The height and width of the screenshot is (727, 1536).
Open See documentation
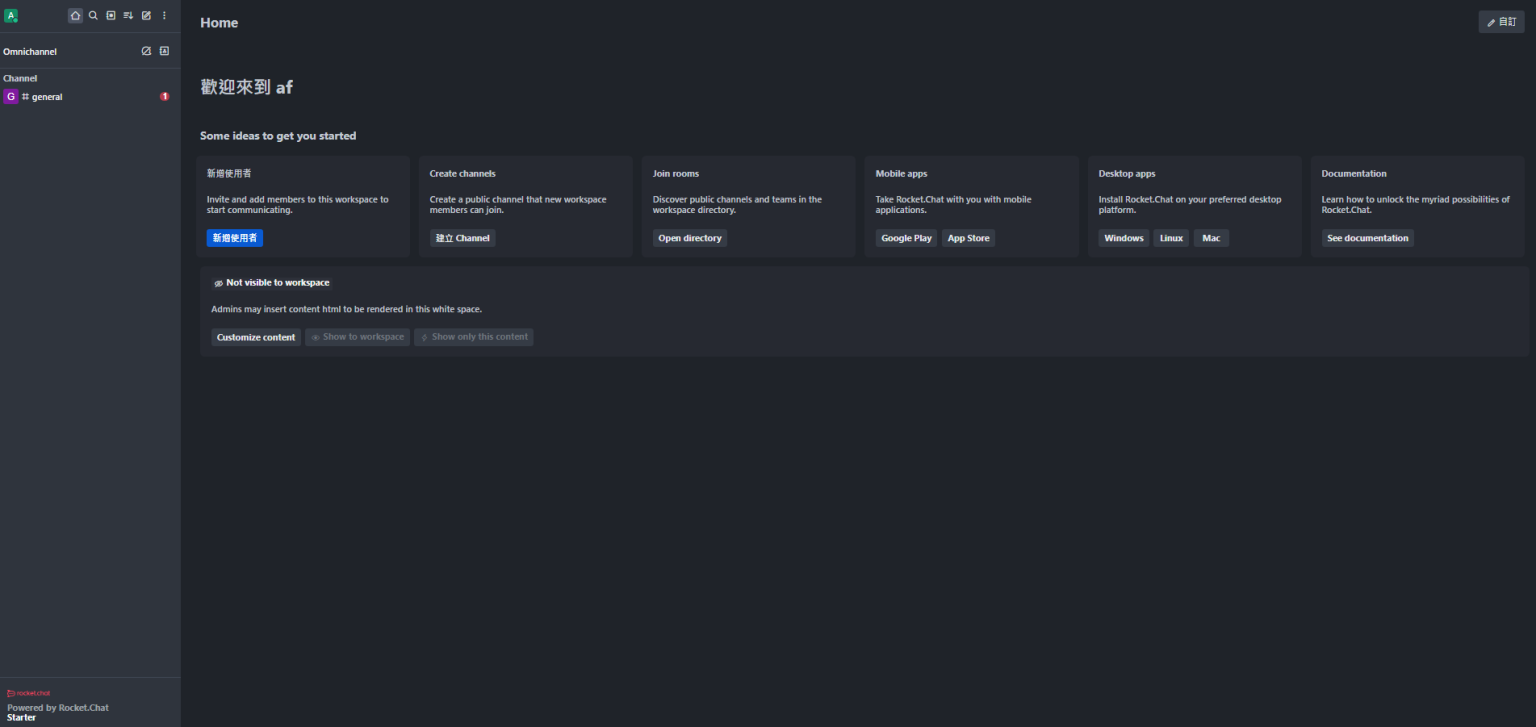1367,237
